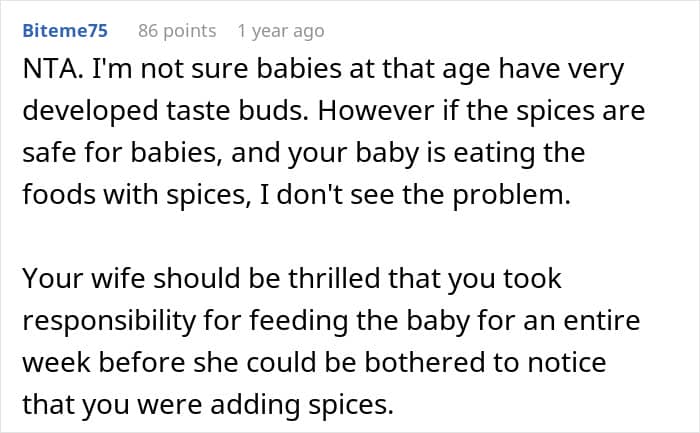Click the sentence I don't see the problem
Viewport: 700px width, 433px height.
point(415,195)
